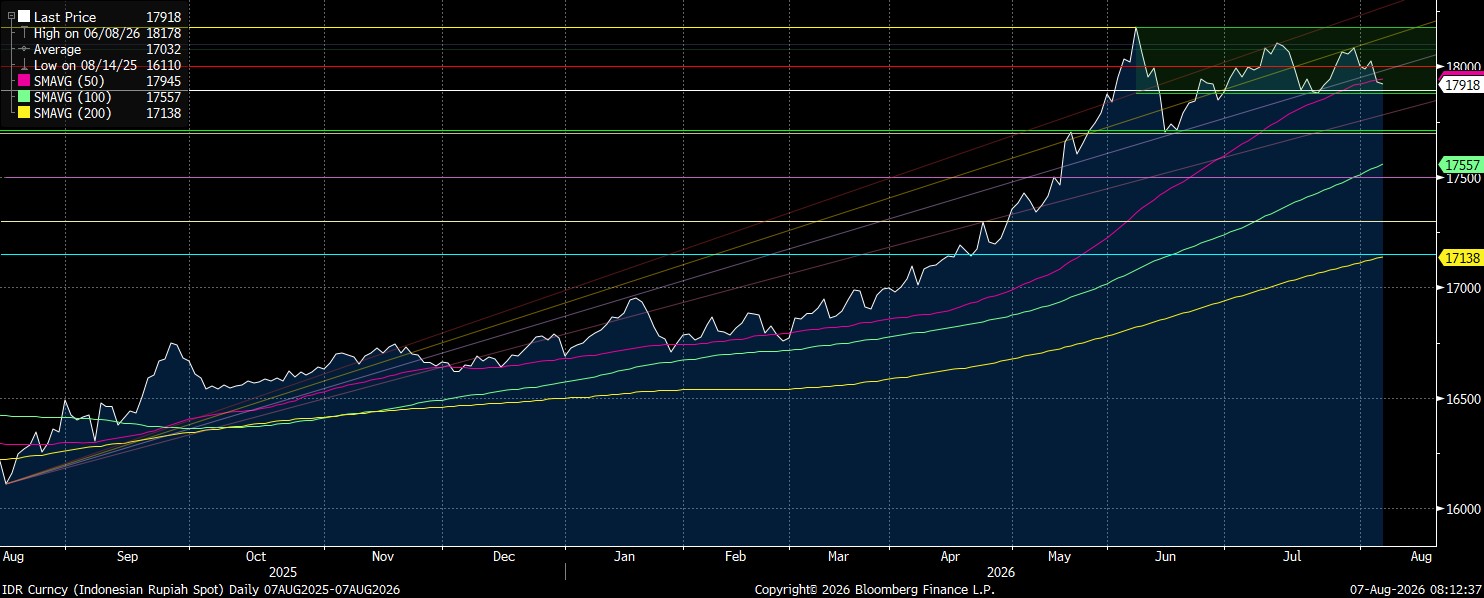
Task: Click legend value 17945
Action: click(163, 81)
